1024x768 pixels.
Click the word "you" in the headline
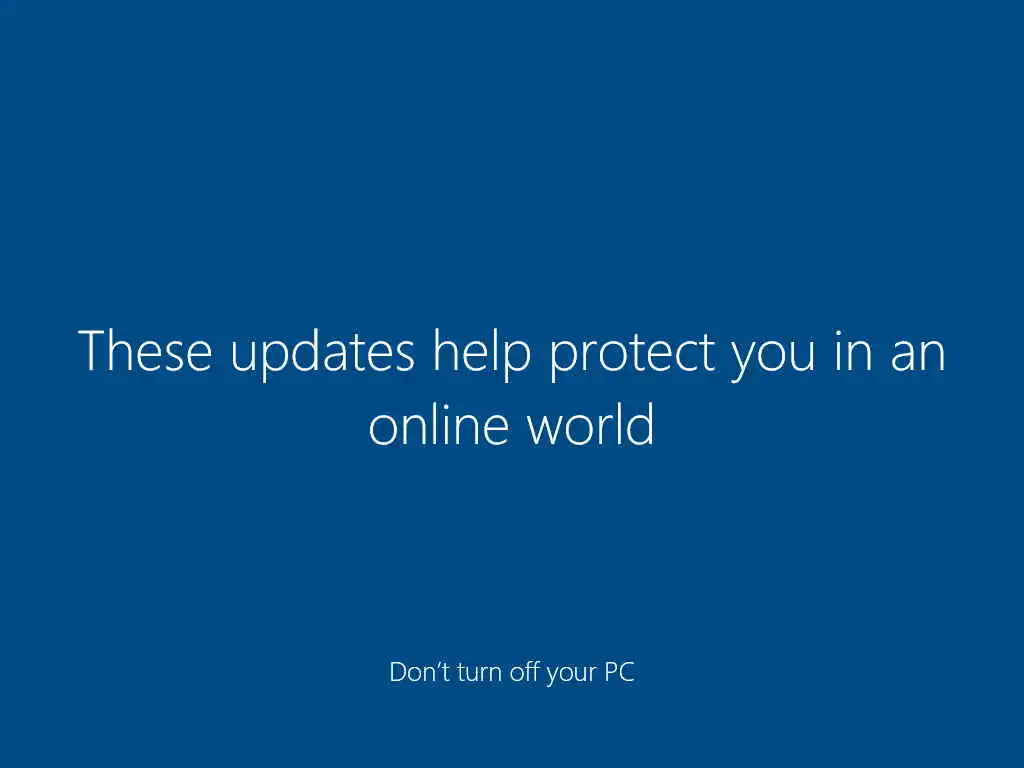773,361
